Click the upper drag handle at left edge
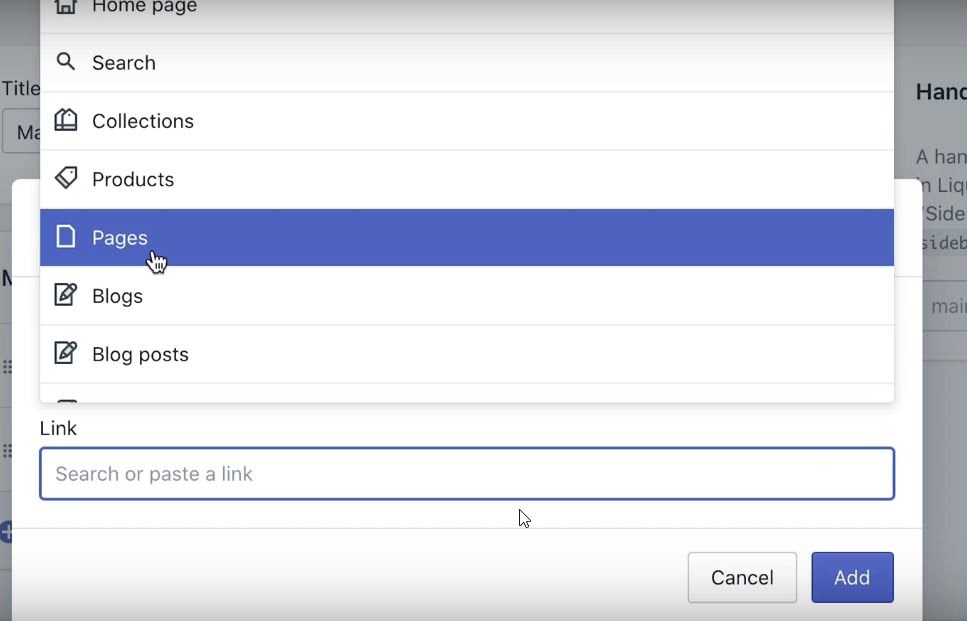 click(x=7, y=367)
